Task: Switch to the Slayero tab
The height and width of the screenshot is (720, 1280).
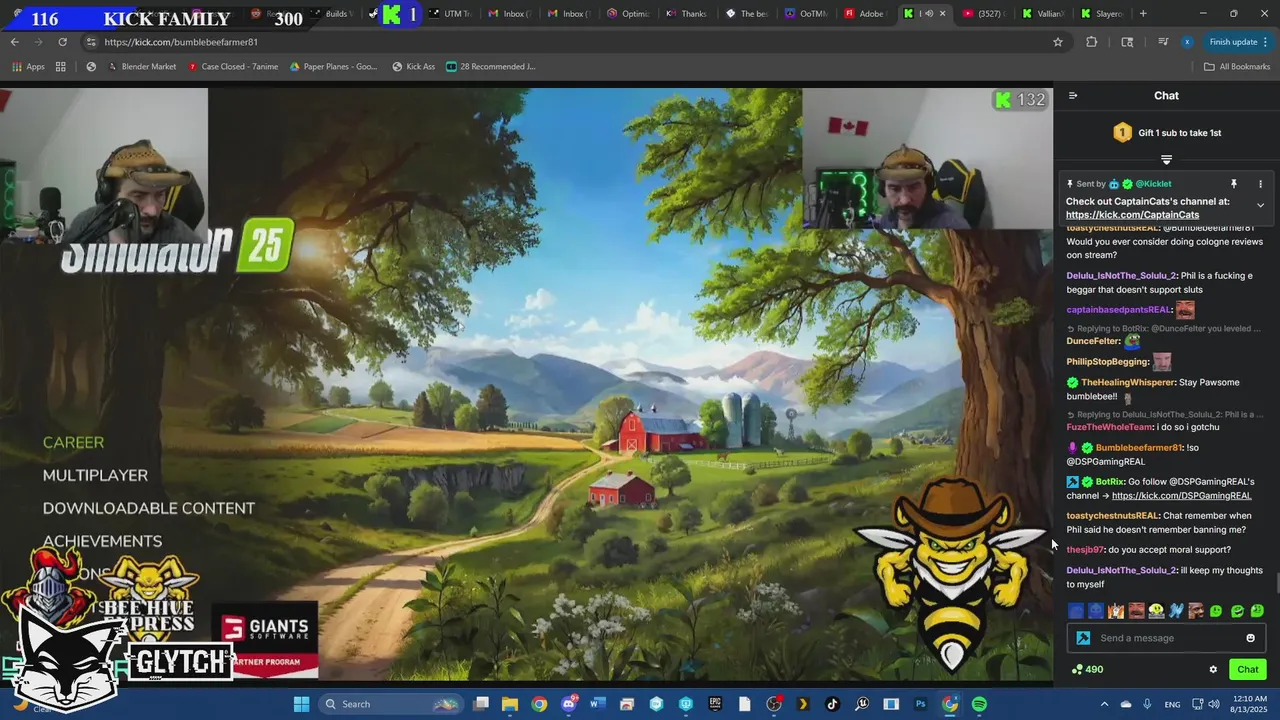Action: tap(1102, 14)
